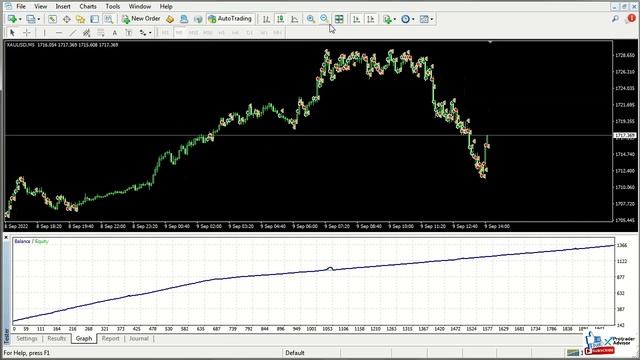Image resolution: width=640 pixels, height=360 pixels.
Task: Expand the Indicators dropdown arrow
Action: [395, 19]
